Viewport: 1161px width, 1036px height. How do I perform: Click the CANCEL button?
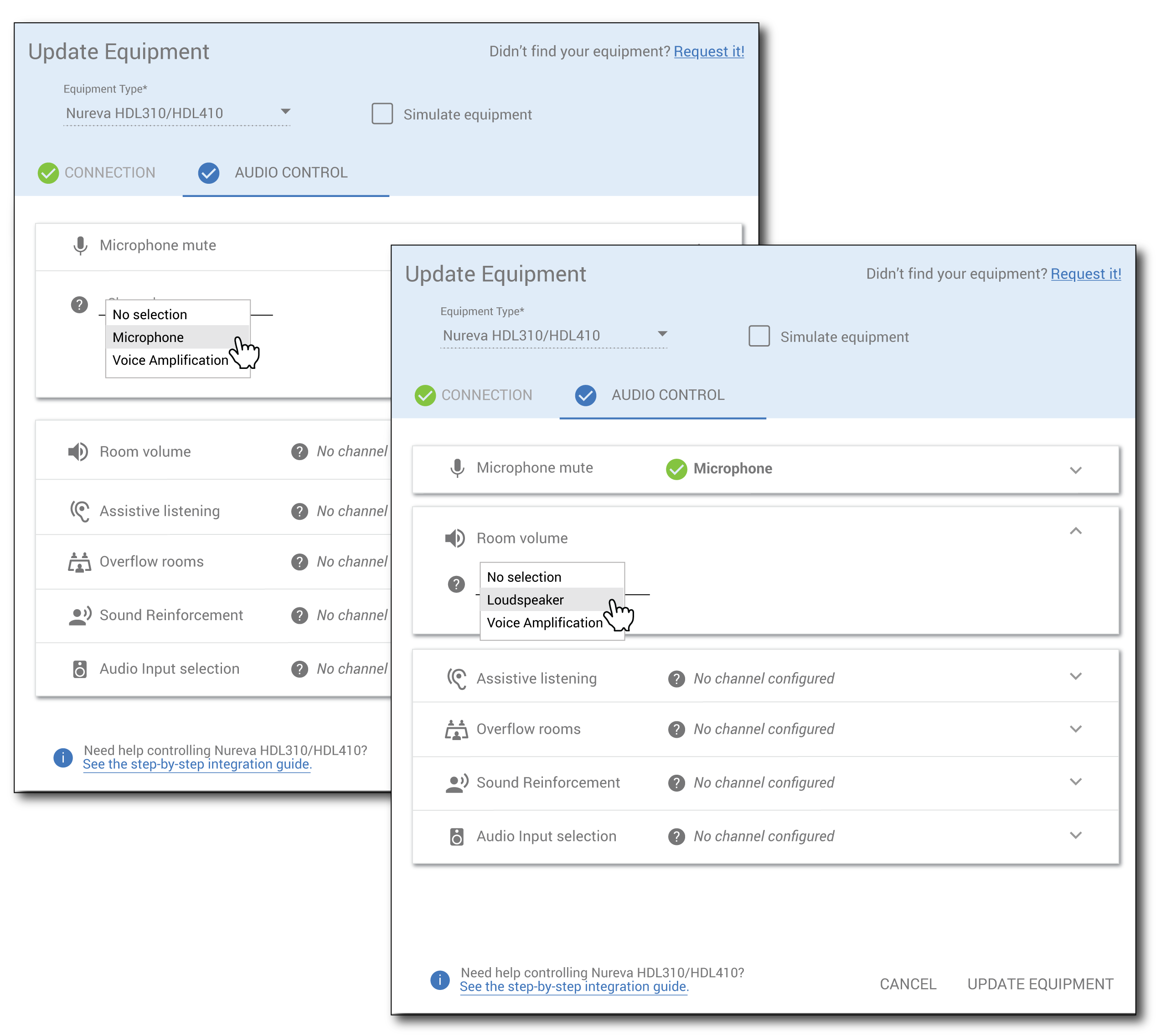908,984
